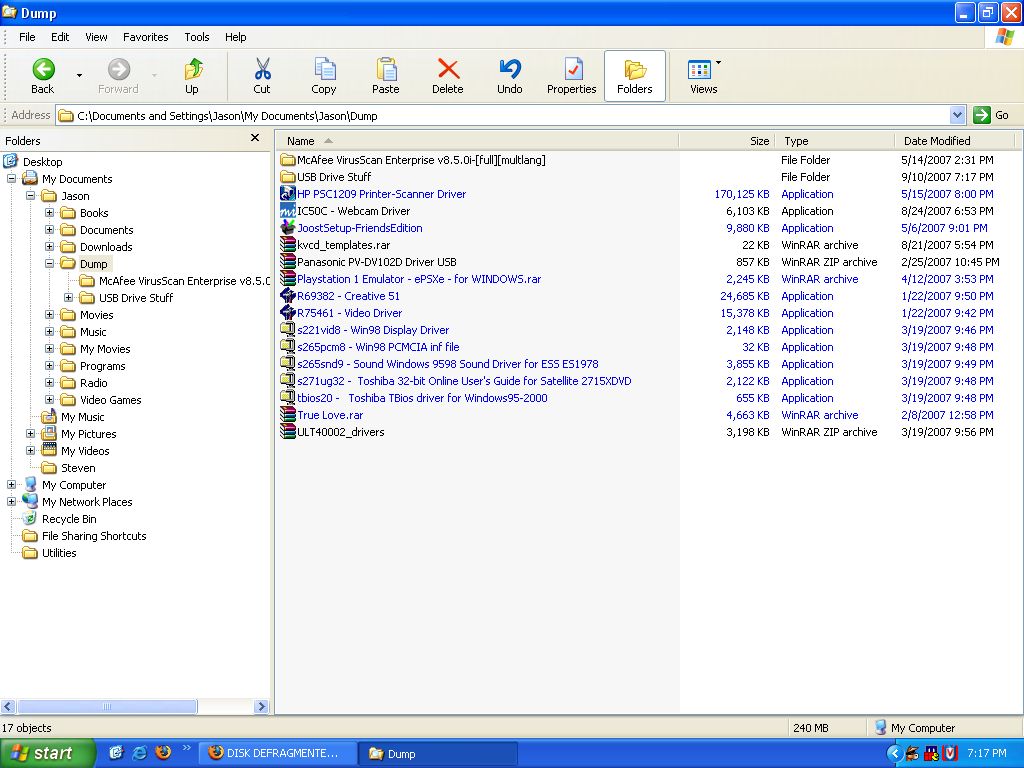Select the True Love.rar archive icon
The height and width of the screenshot is (768, 1024).
click(287, 414)
